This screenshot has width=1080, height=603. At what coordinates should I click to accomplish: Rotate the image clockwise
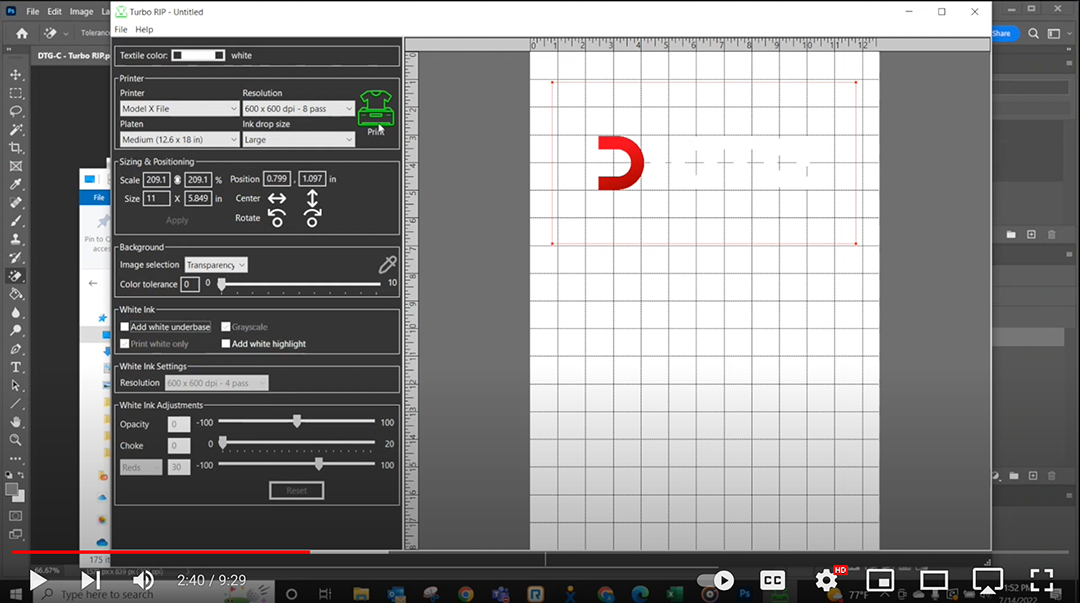(312, 218)
